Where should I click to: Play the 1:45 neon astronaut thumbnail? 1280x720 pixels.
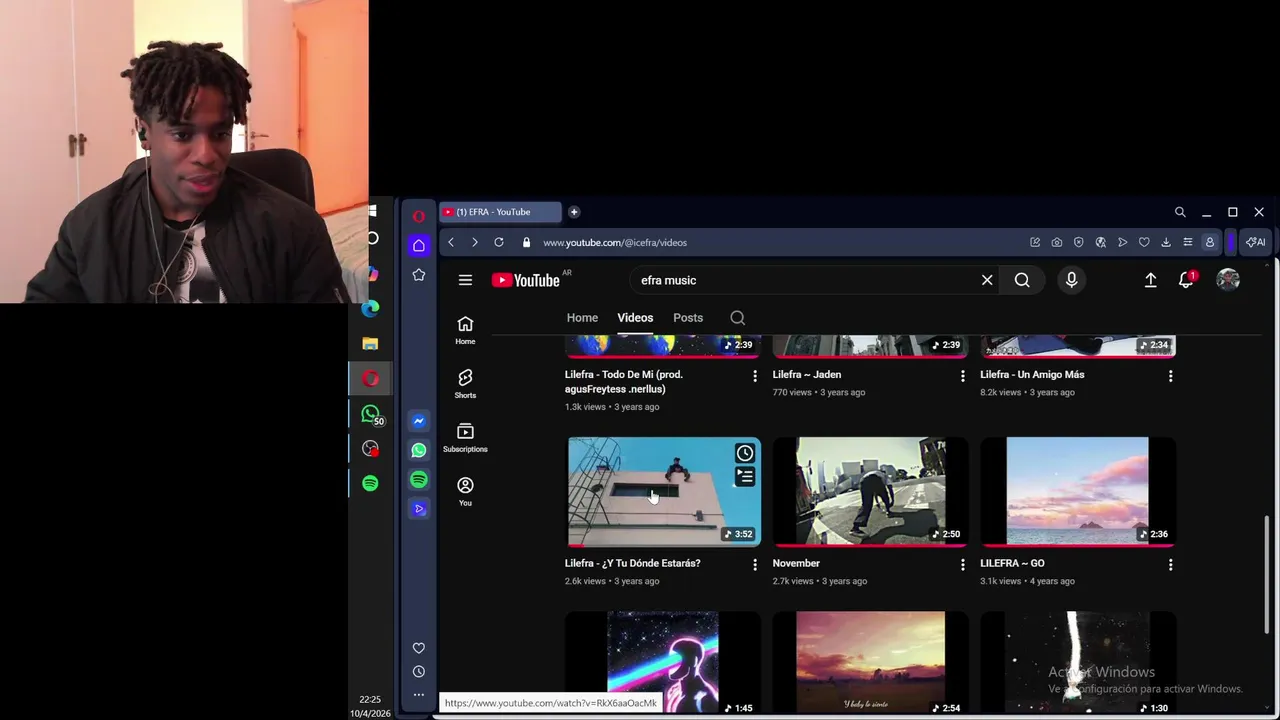pos(662,662)
